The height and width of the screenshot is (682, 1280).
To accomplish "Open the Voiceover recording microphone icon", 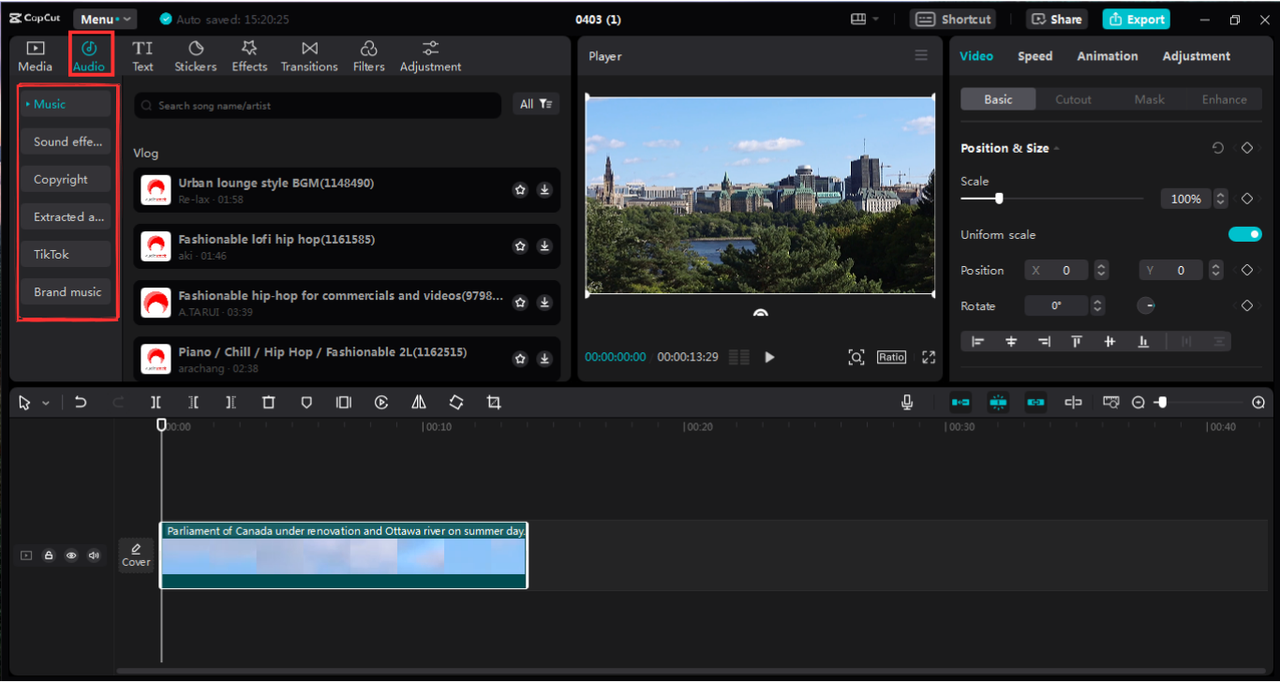I will [906, 402].
